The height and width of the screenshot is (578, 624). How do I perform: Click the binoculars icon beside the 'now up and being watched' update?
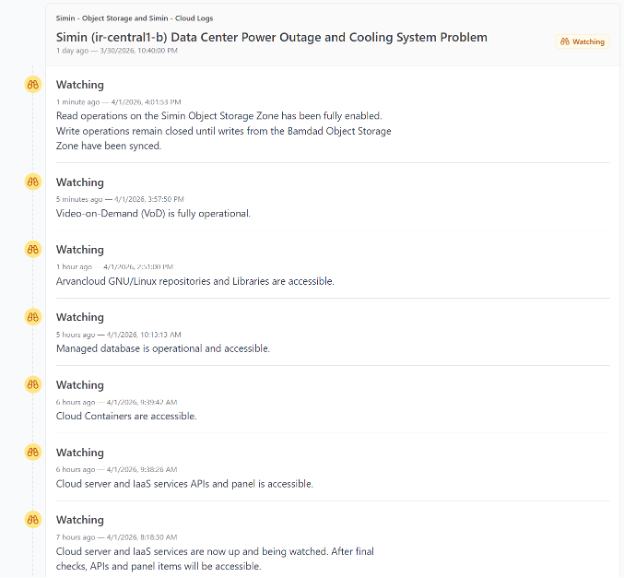tap(32, 519)
